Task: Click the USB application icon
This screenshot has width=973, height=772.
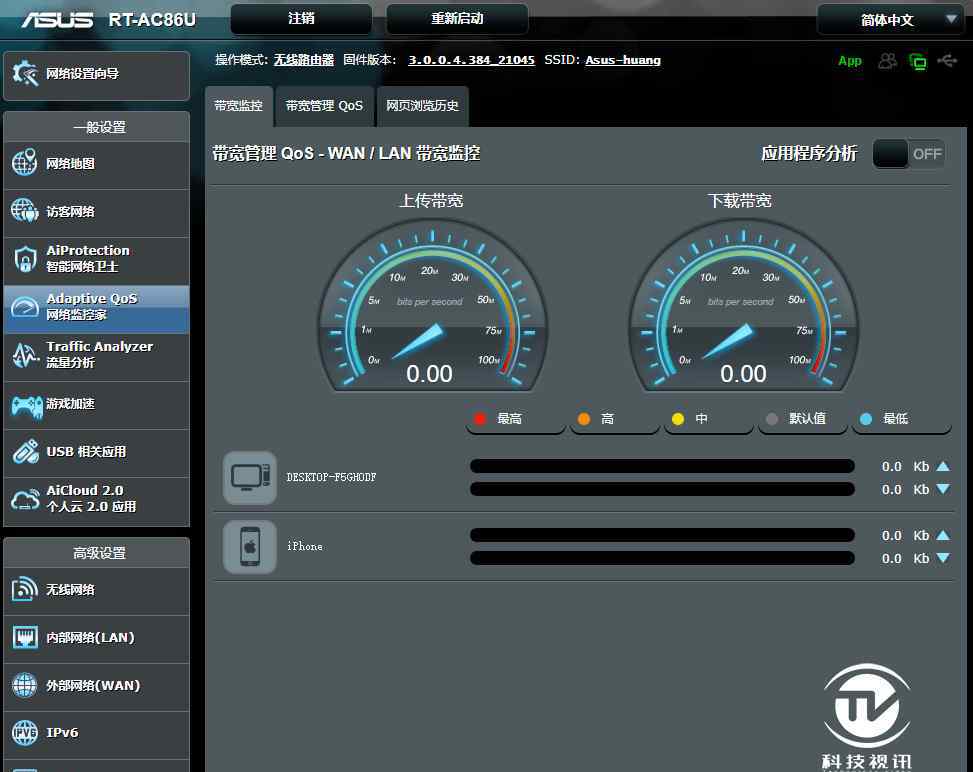Action: [x=25, y=452]
